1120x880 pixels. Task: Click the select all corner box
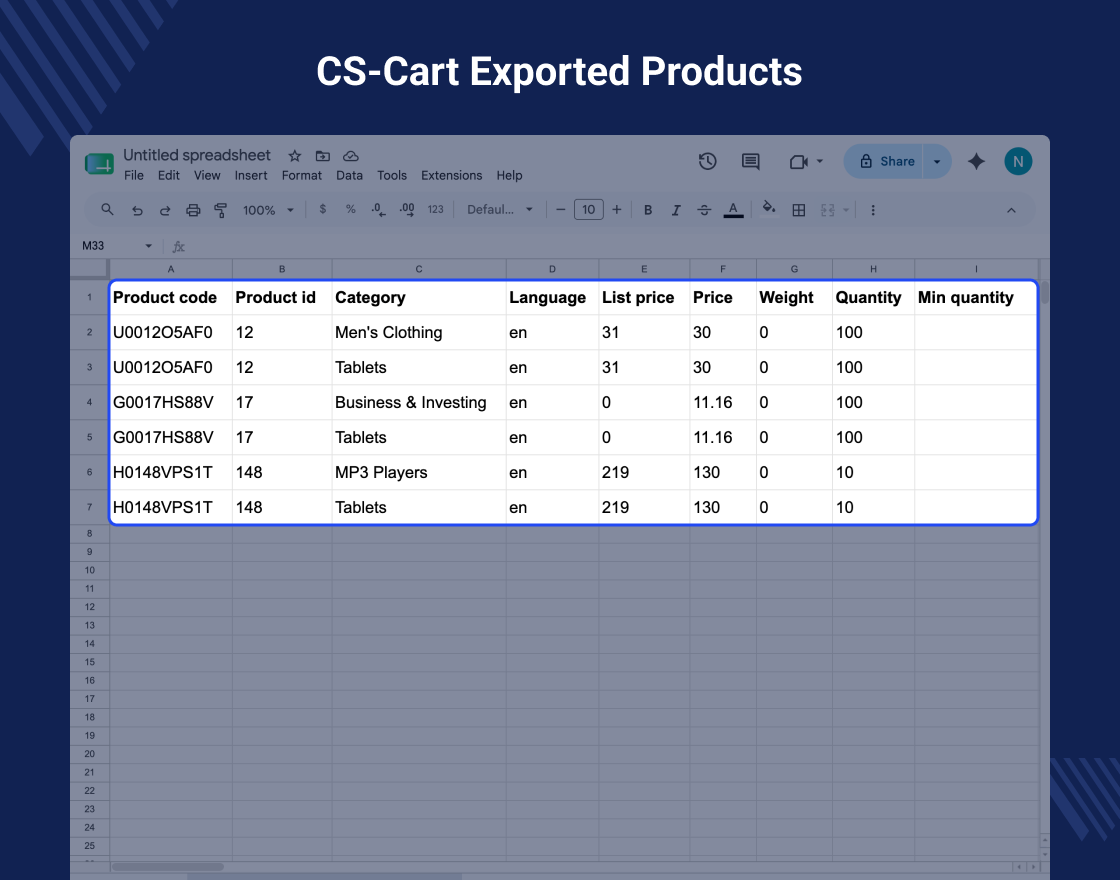pos(89,269)
